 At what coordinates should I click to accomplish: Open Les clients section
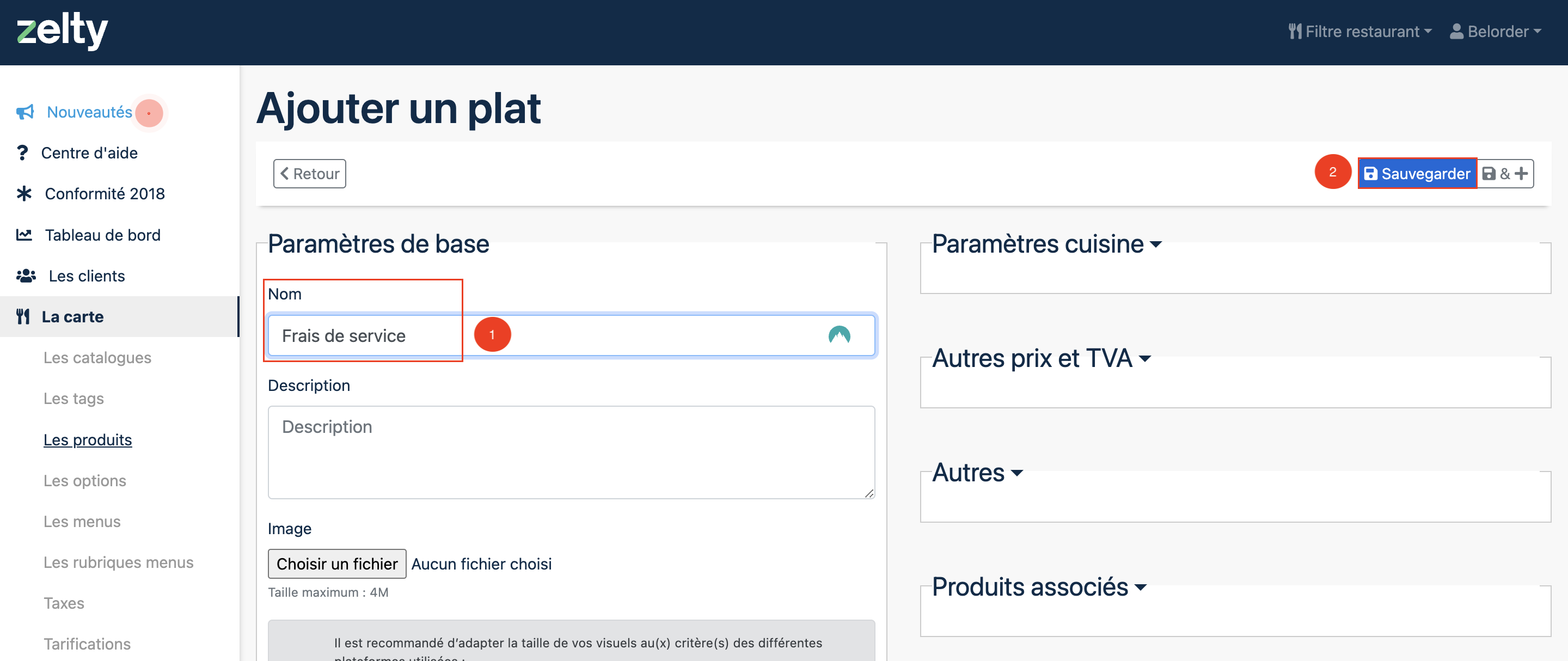click(x=87, y=276)
